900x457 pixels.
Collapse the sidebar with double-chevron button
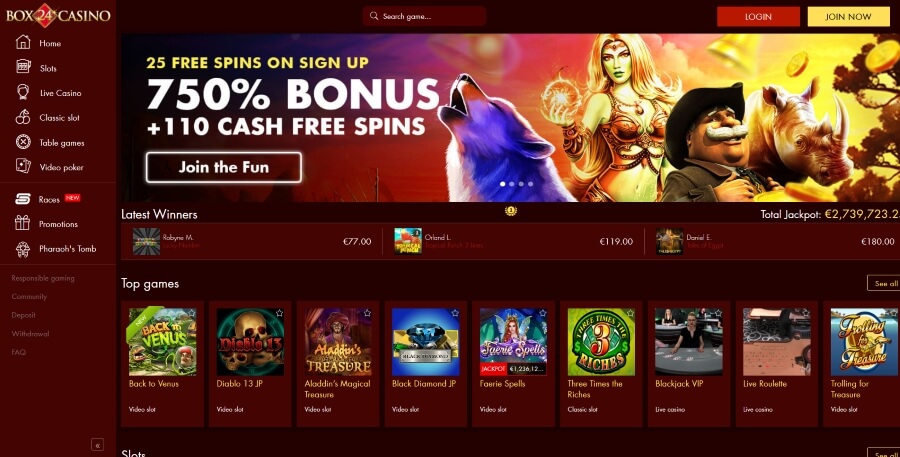[x=98, y=445]
